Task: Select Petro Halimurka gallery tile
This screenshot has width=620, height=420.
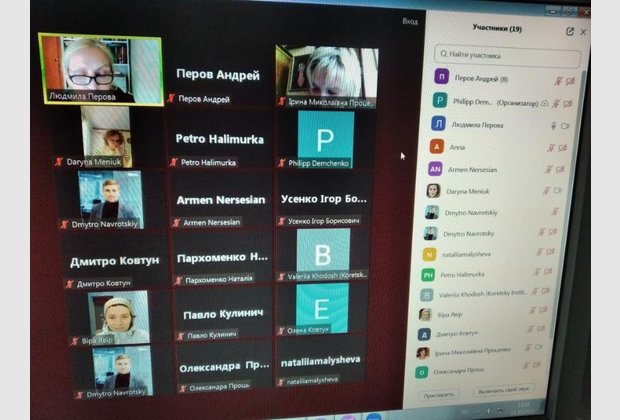Action: tap(219, 140)
